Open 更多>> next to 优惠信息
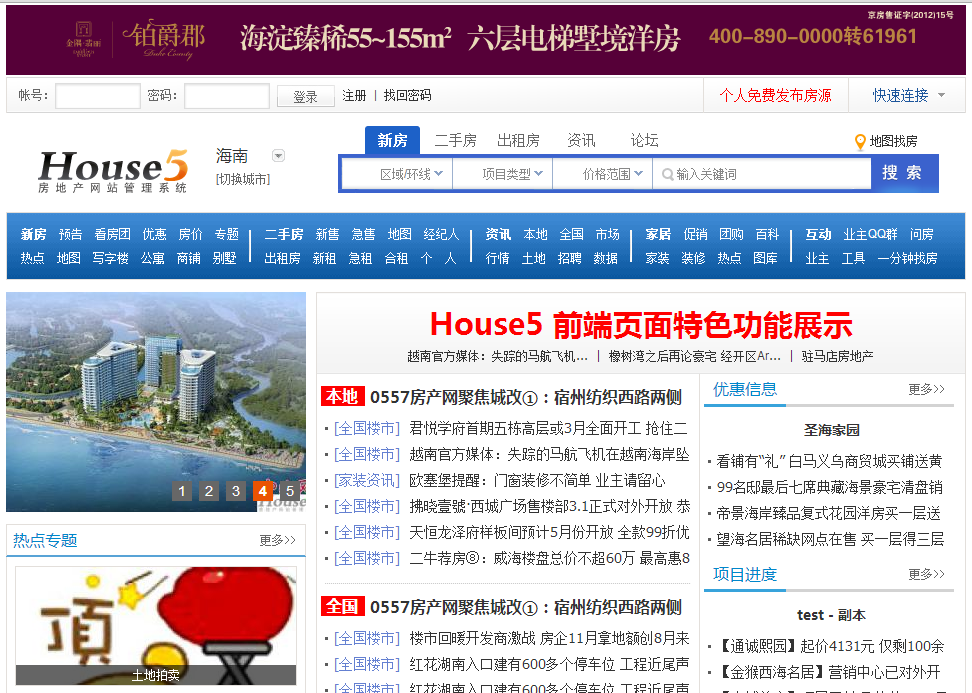972x693 pixels. (x=927, y=389)
